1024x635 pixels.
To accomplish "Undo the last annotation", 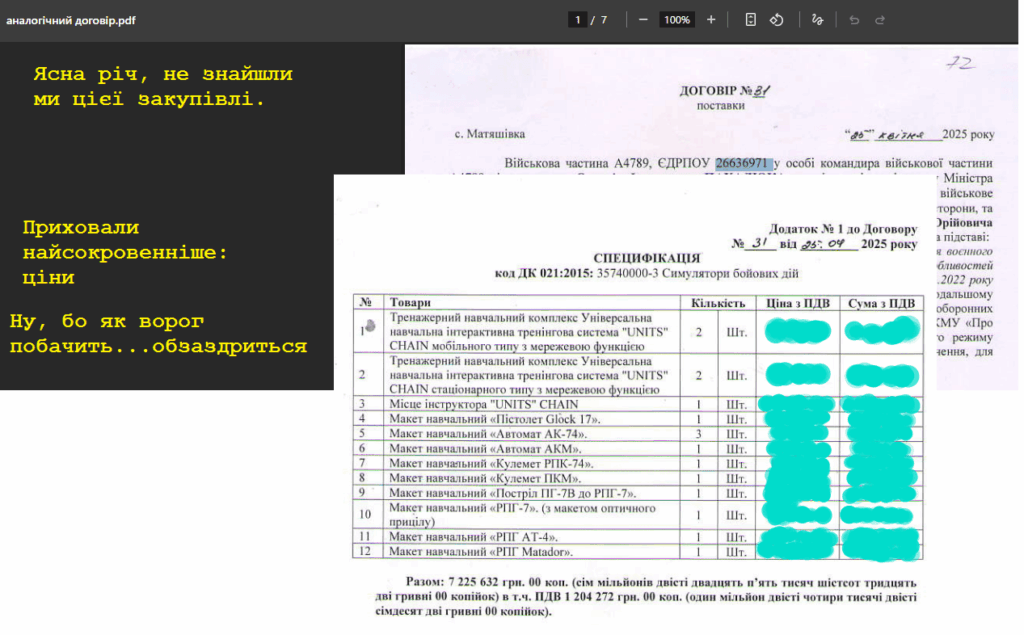I will [854, 20].
